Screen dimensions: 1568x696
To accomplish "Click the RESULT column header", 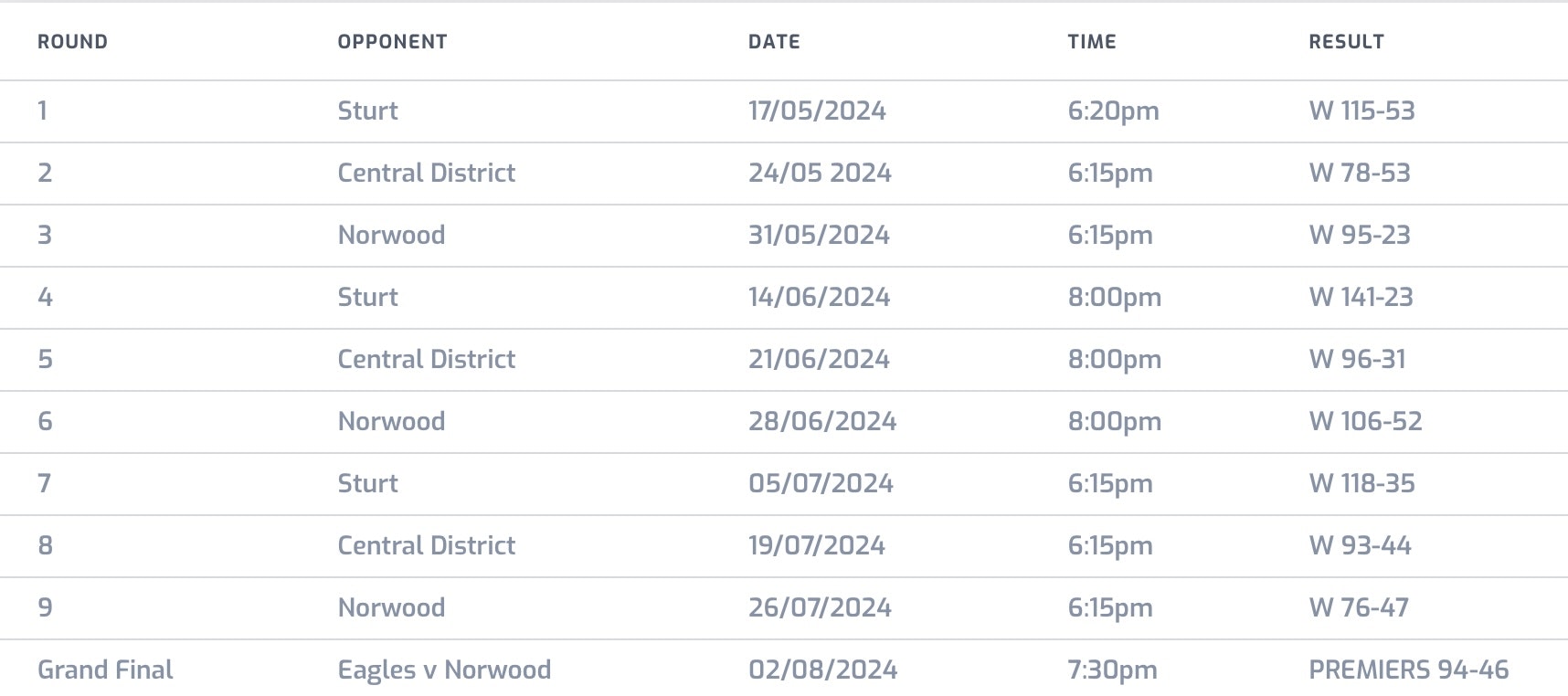I will 1346,42.
